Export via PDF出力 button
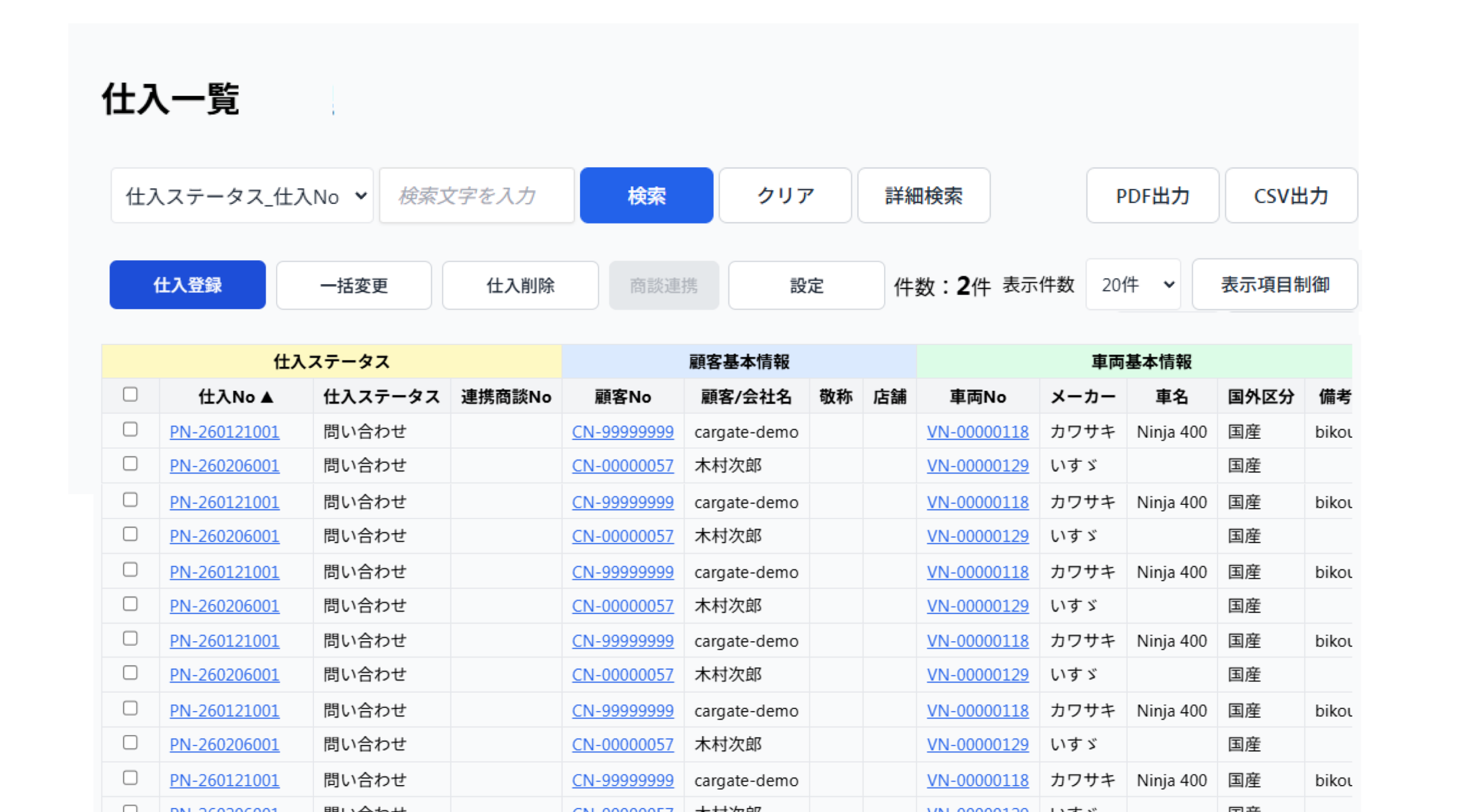This screenshot has height=812, width=1467. click(x=1152, y=196)
